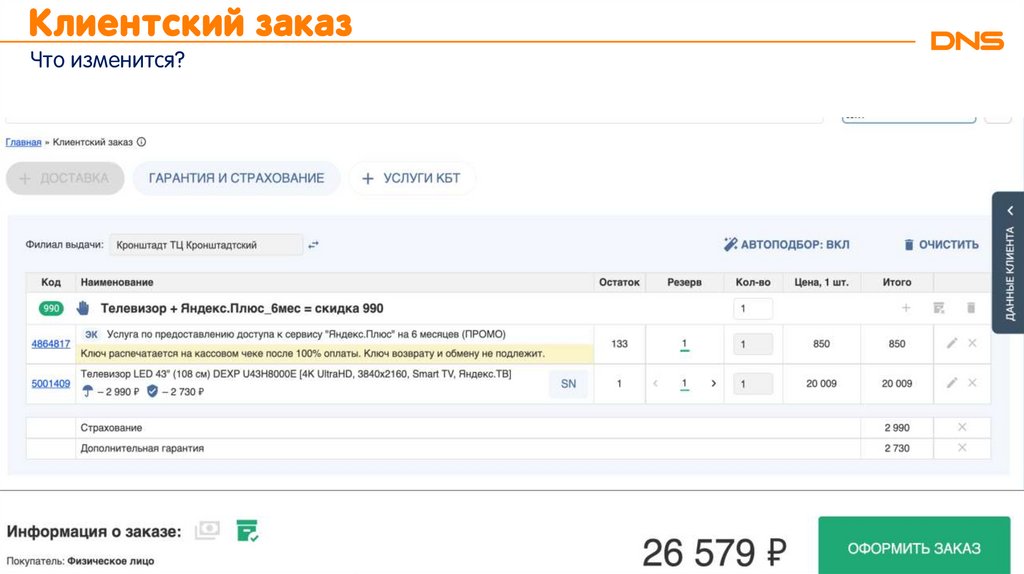Click the Кол-во field in the kit header row

pos(753,308)
